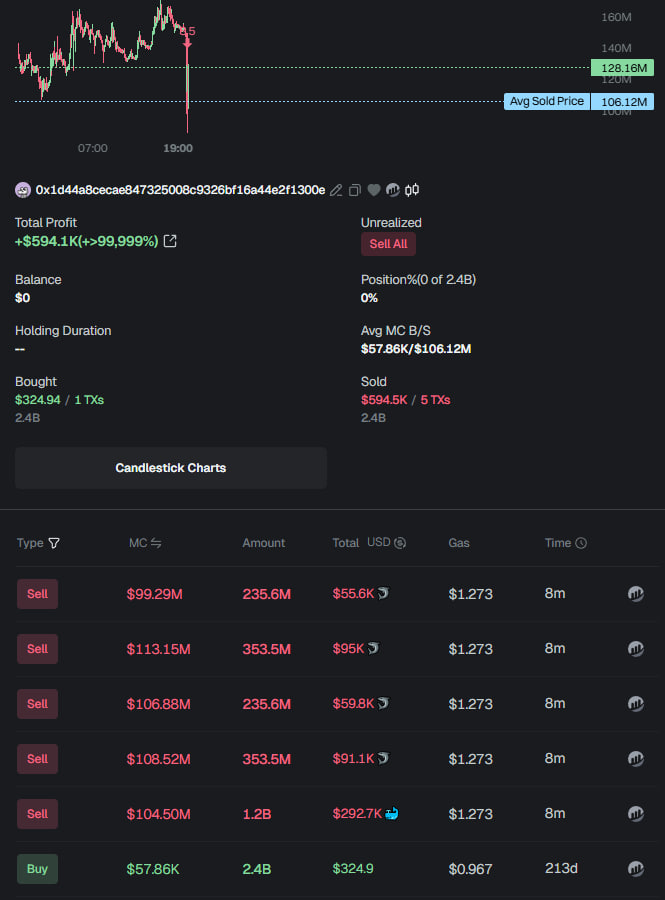Click the whale icon next to $292.7K total
This screenshot has width=665, height=900.
click(x=391, y=813)
